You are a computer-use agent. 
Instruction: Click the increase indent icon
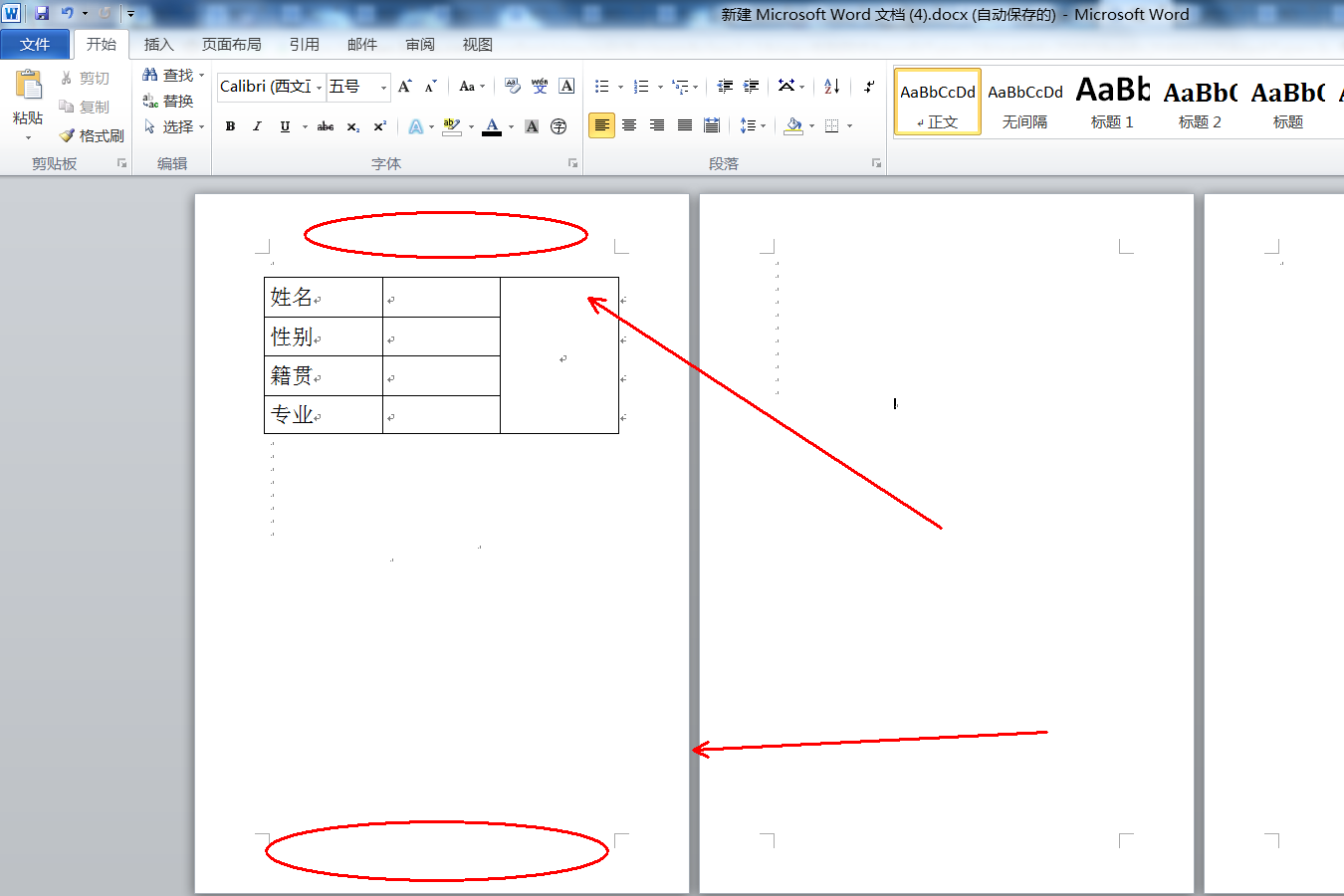click(751, 87)
